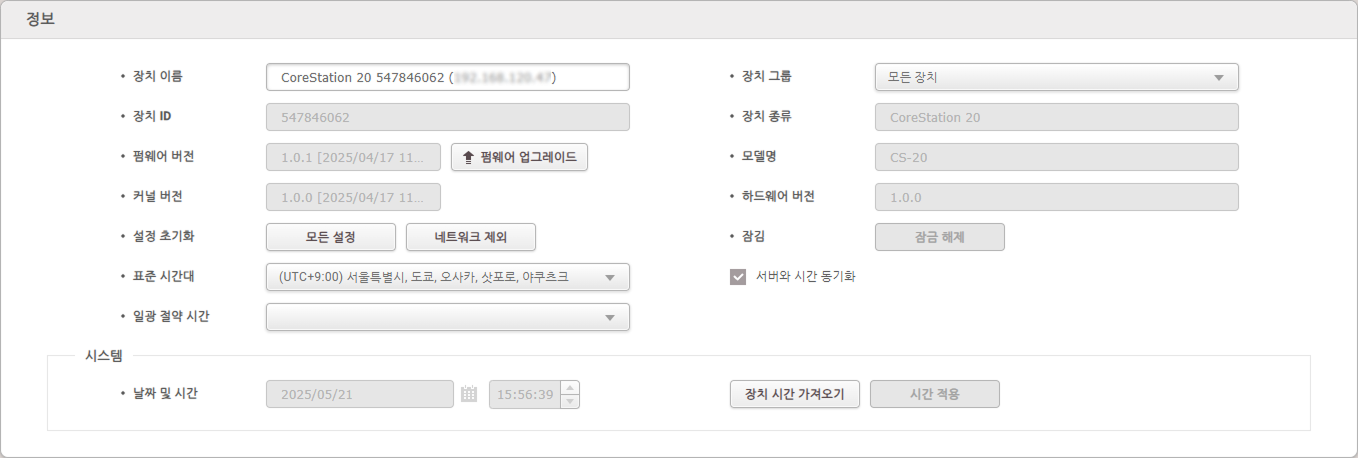The image size is (1358, 458).
Task: Click the 모든 설정 reset button
Action: [331, 237]
